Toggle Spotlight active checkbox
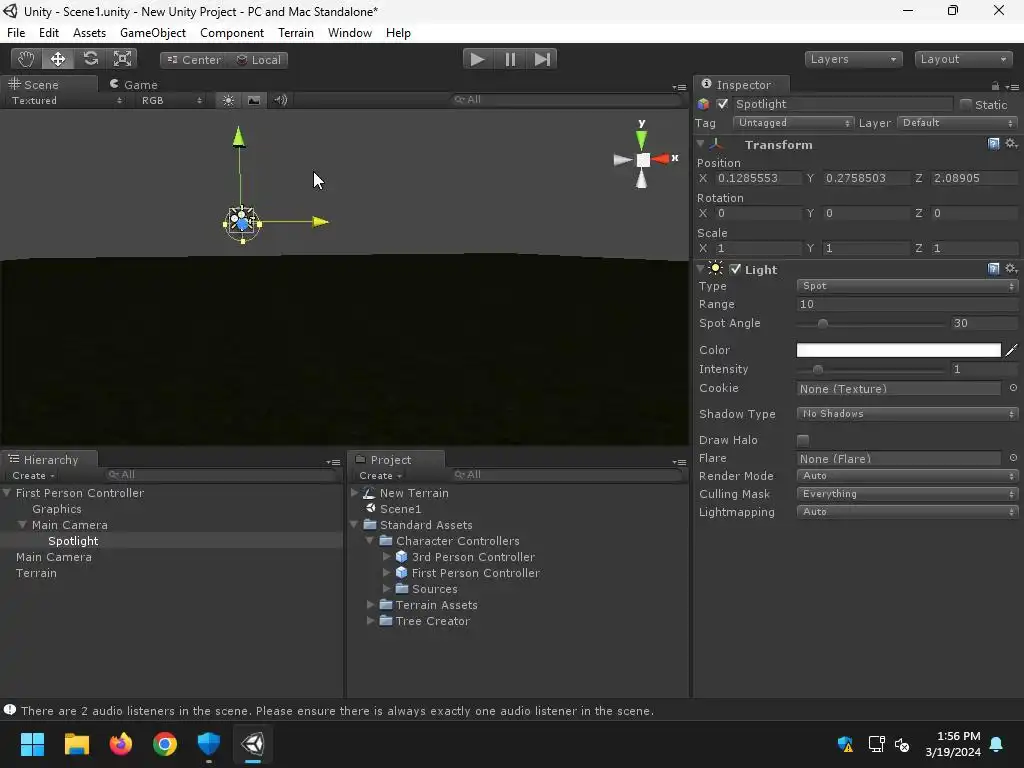The width and height of the screenshot is (1024, 768). [x=722, y=104]
